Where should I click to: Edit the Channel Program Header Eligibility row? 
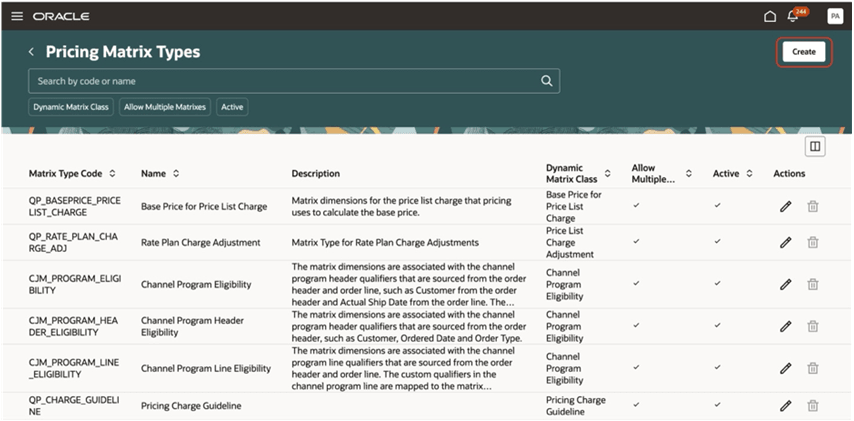785,326
